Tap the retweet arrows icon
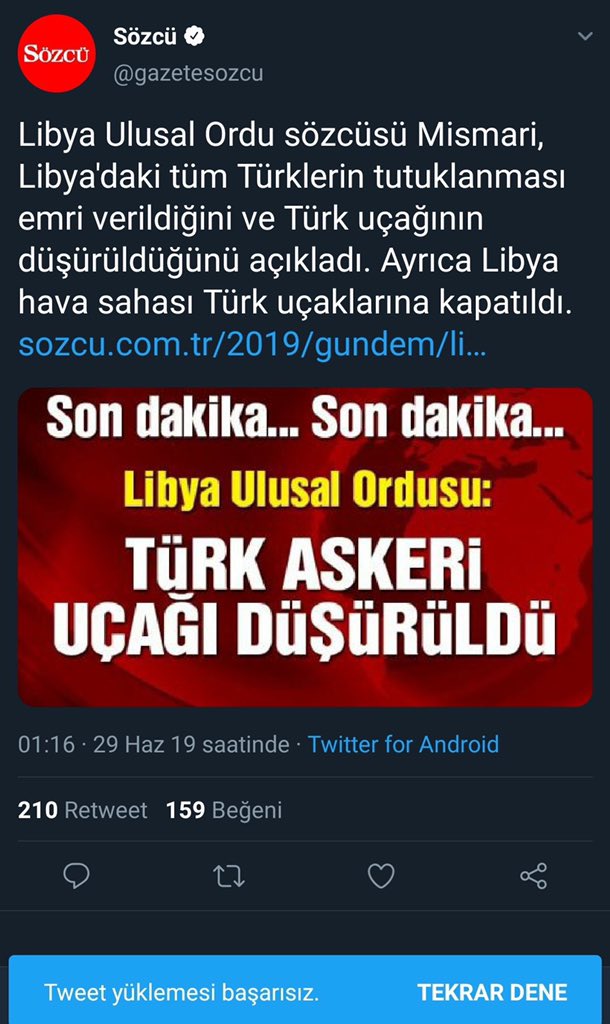This screenshot has width=610, height=1024. tap(229, 876)
